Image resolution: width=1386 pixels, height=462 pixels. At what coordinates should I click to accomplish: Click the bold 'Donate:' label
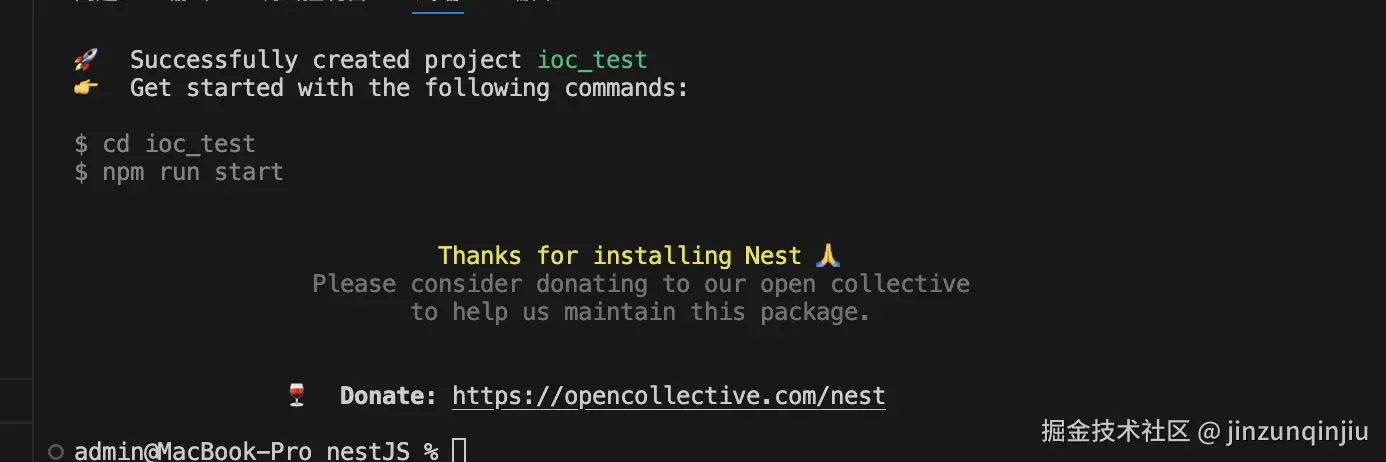(x=388, y=396)
